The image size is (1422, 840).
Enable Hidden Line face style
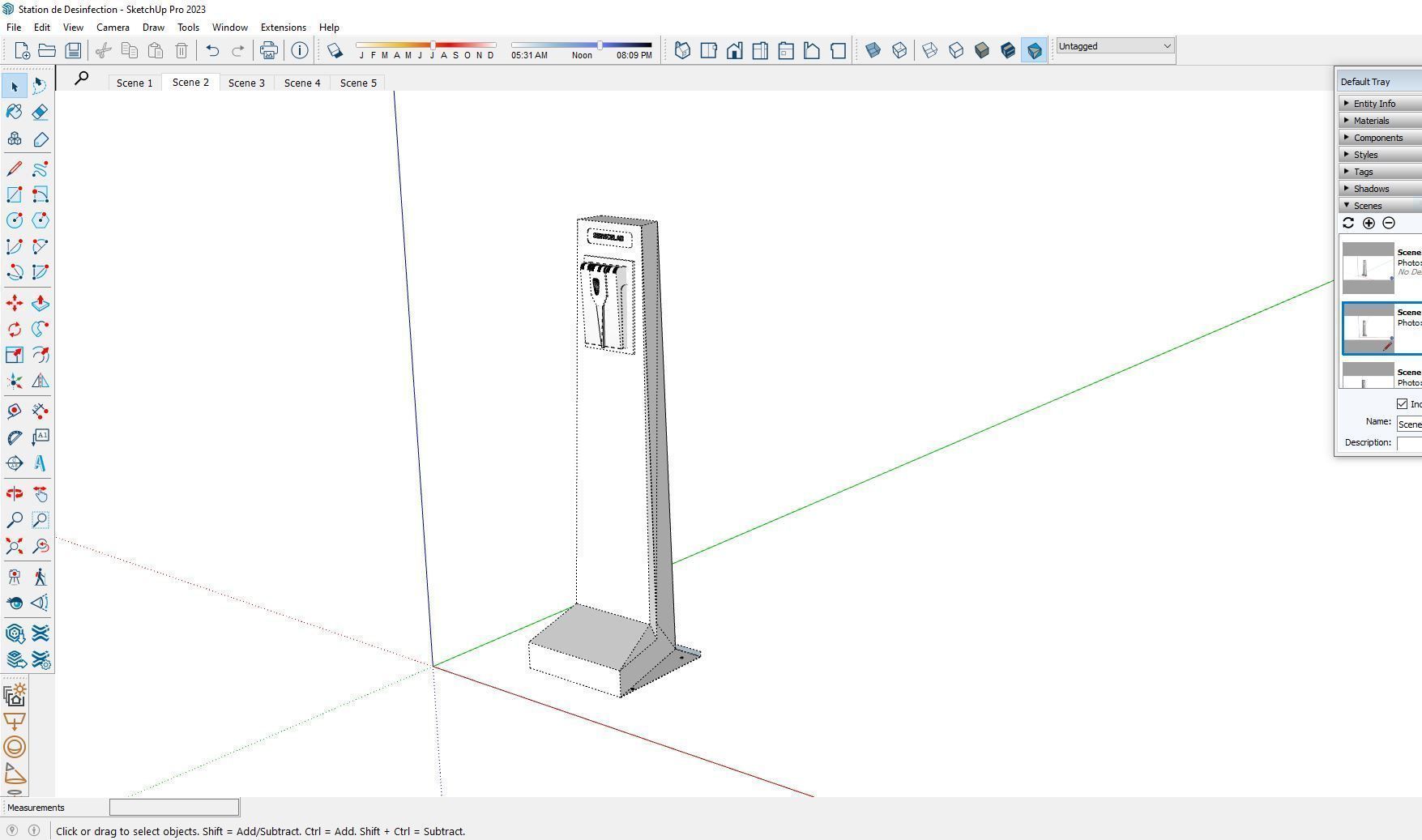[x=956, y=51]
